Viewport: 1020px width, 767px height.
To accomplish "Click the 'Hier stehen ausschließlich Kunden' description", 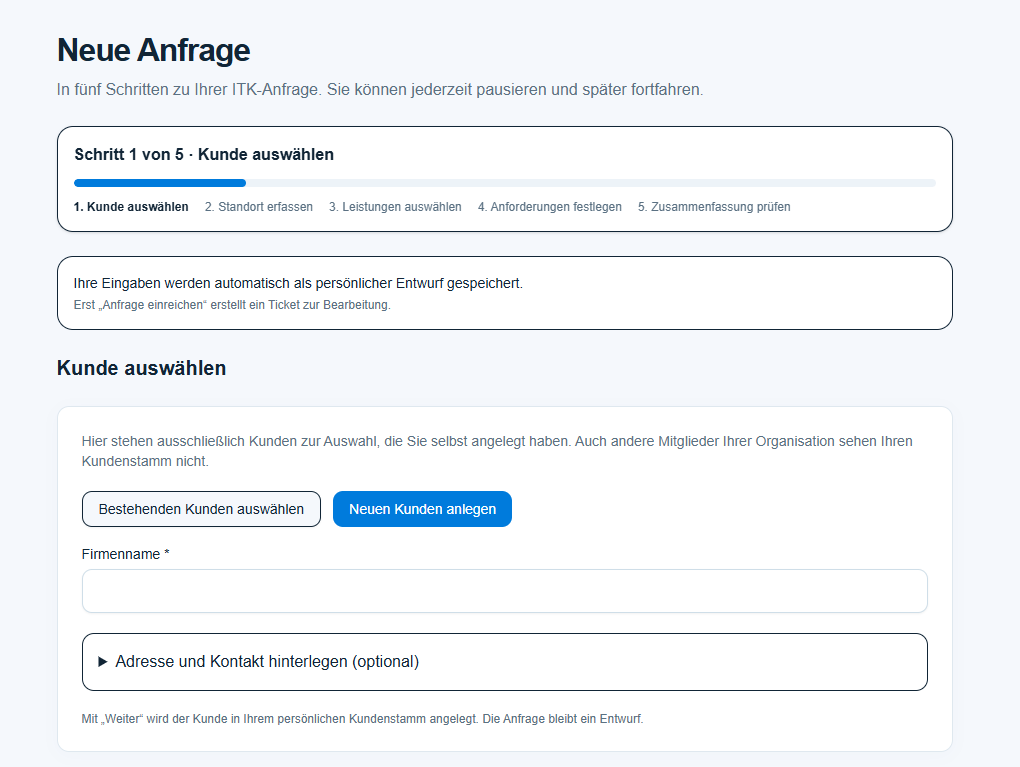I will click(497, 451).
